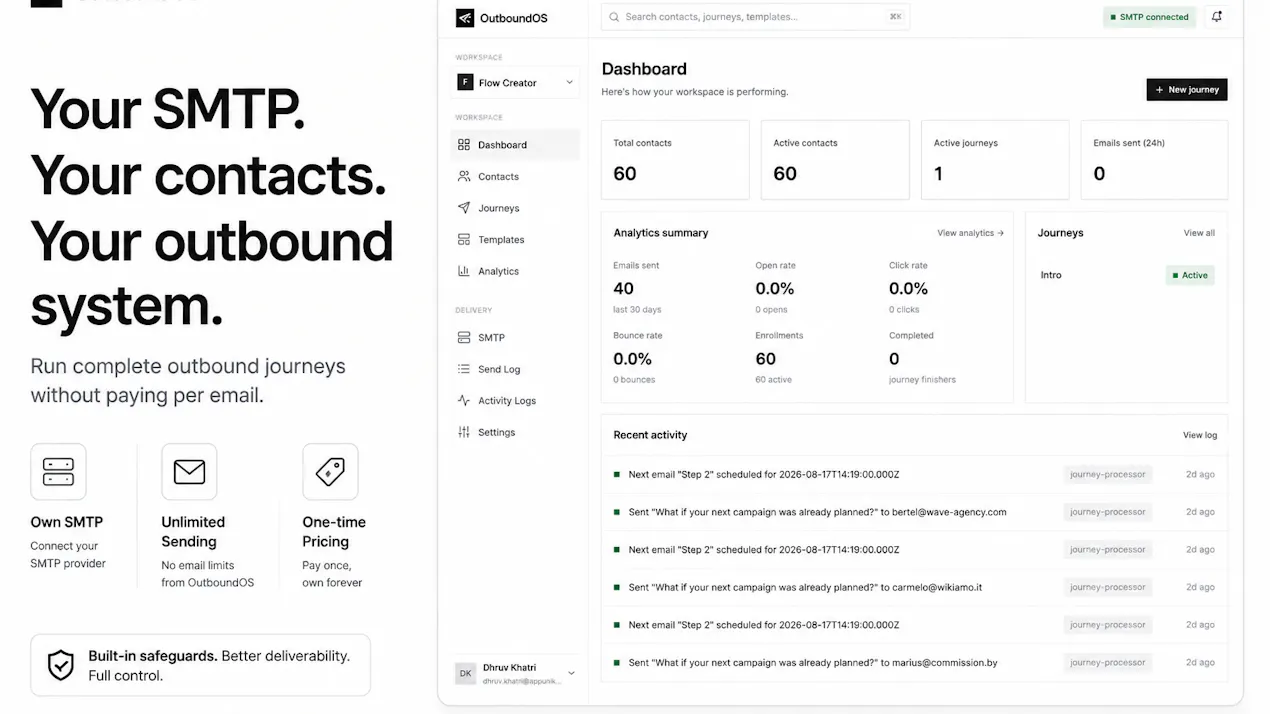The height and width of the screenshot is (714, 1270).
Task: Click the OutboundOS paper plane logo
Action: pos(465,18)
